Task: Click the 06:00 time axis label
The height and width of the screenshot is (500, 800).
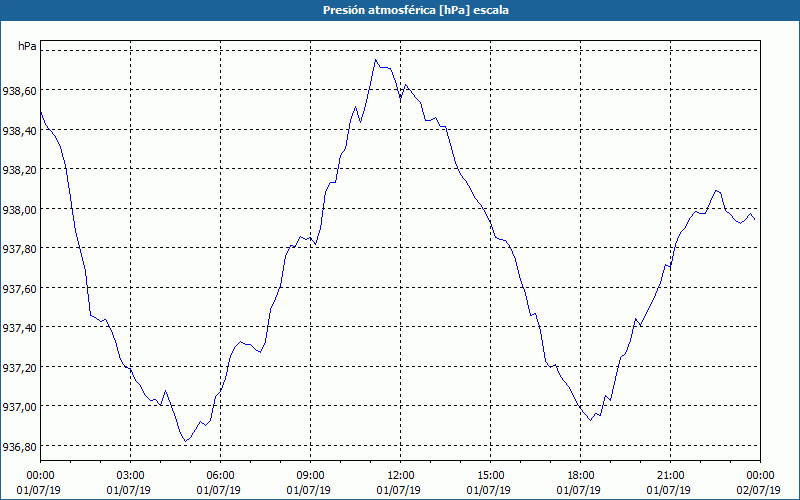Action: 220,476
